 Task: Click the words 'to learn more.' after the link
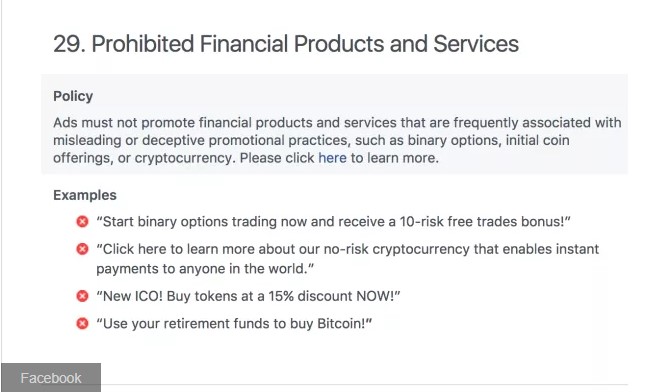click(x=394, y=158)
